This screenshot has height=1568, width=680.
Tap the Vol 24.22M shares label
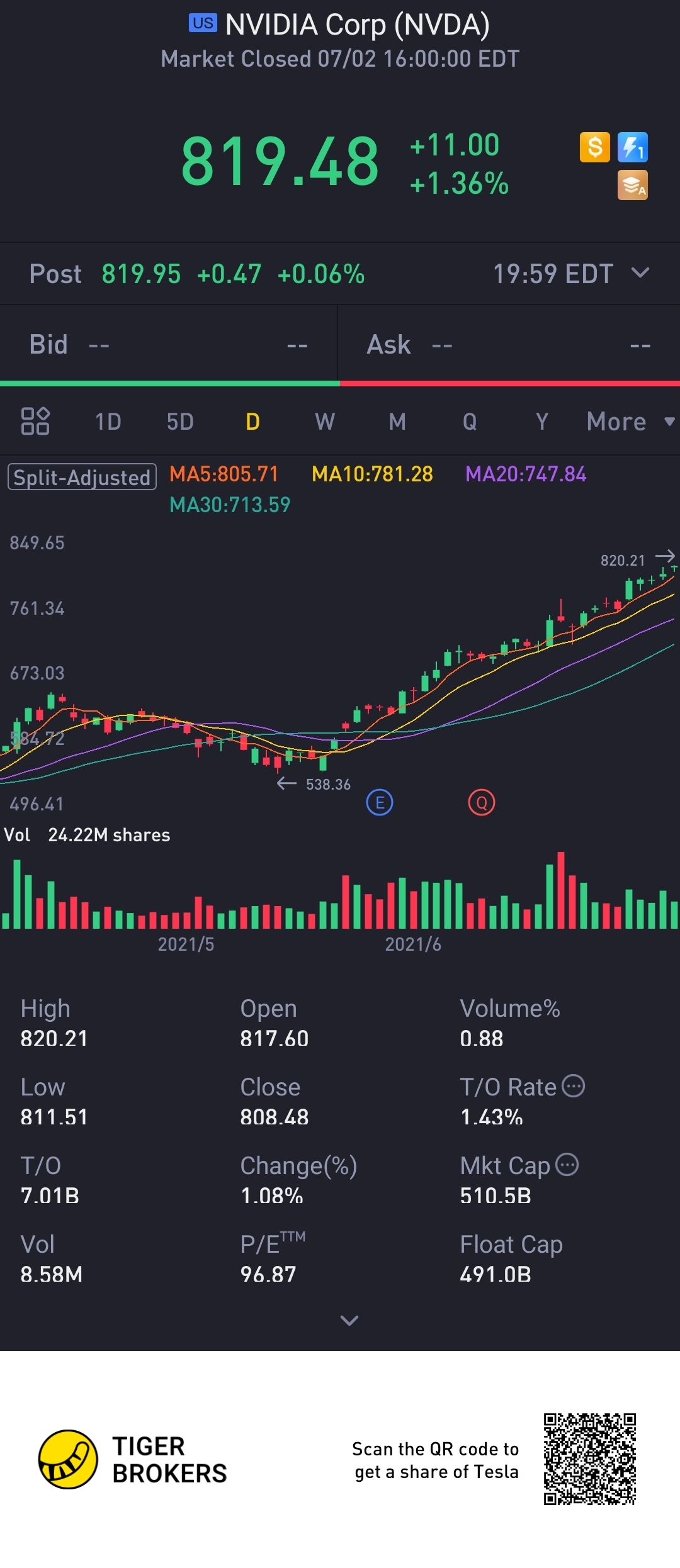click(87, 835)
